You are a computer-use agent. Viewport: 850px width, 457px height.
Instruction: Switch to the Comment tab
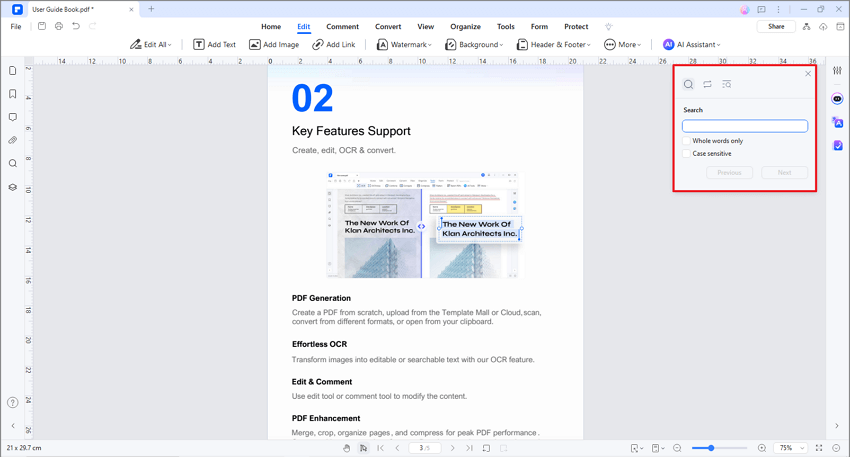(x=342, y=27)
